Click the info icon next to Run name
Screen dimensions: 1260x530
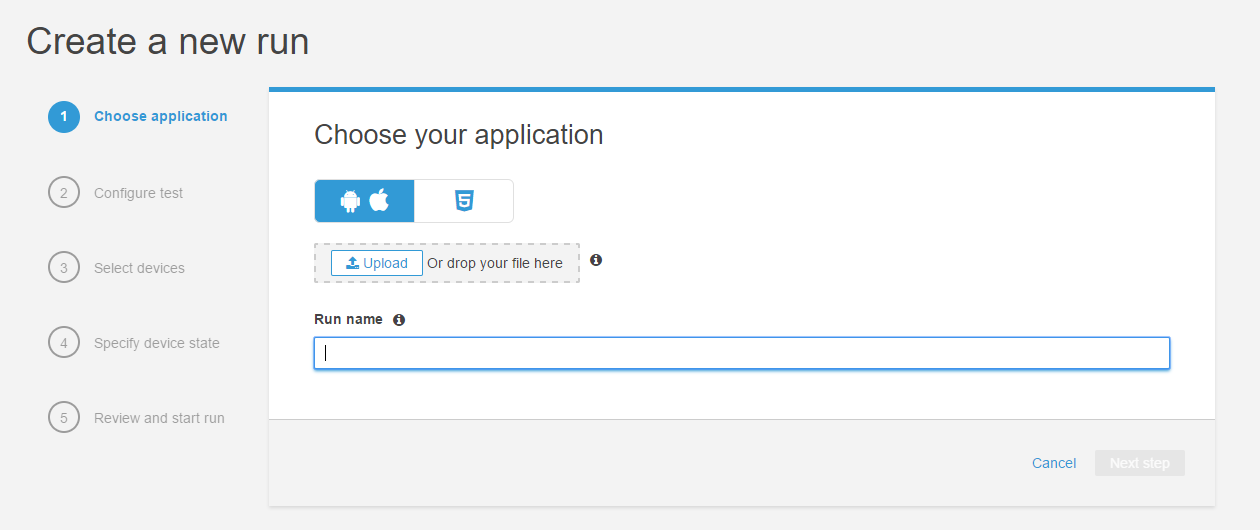point(399,320)
